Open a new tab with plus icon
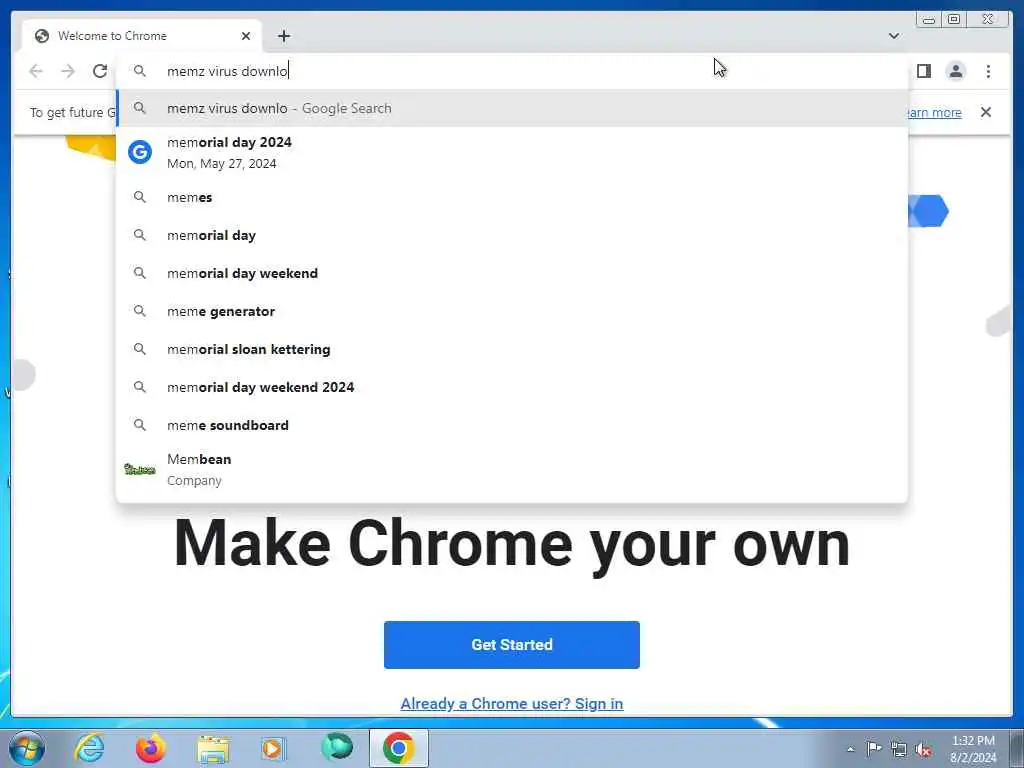 (x=283, y=36)
